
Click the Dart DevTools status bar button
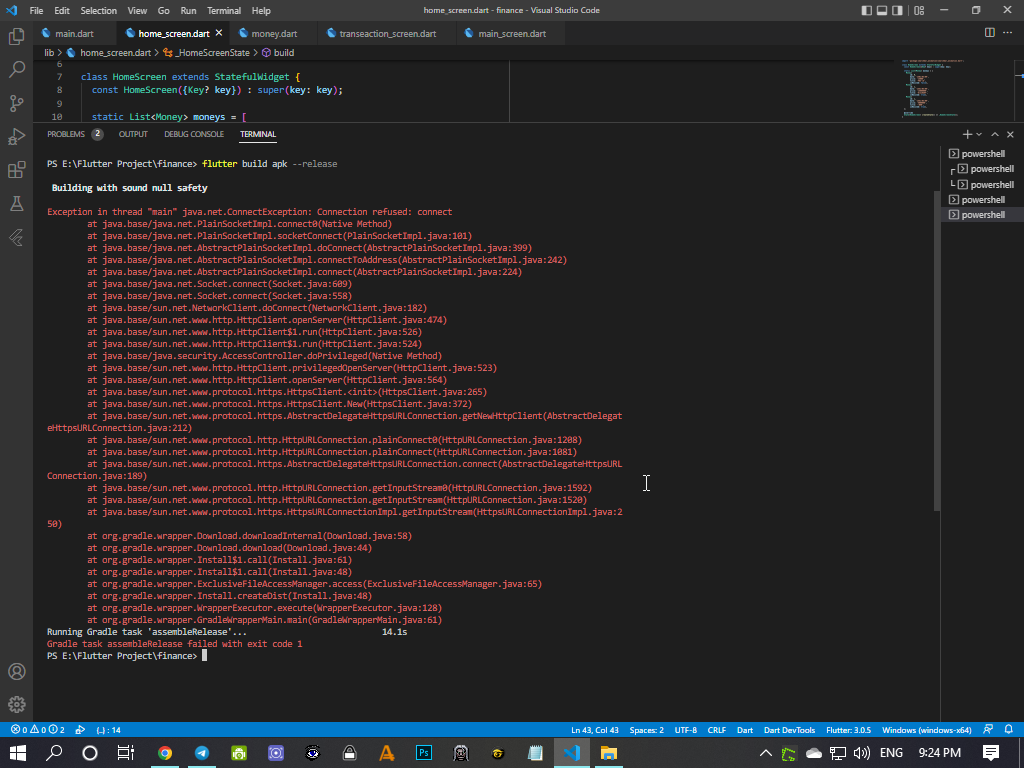point(789,730)
